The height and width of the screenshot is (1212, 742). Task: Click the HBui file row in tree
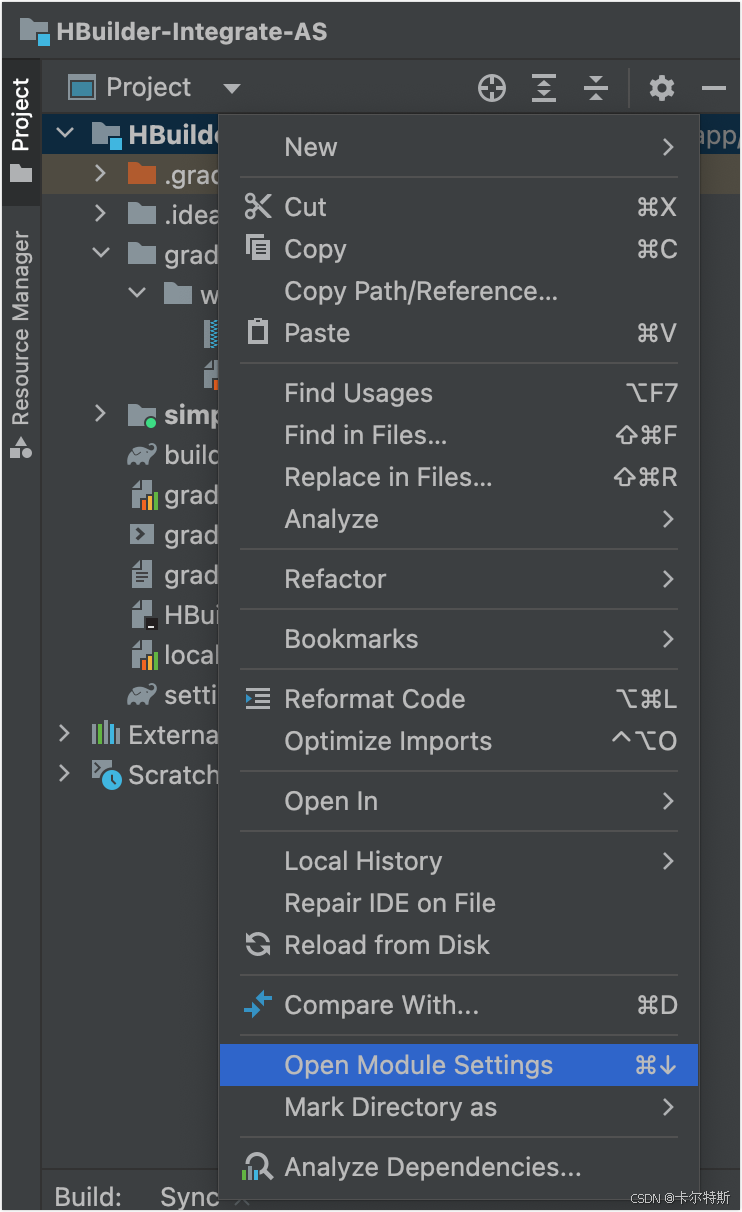(174, 614)
